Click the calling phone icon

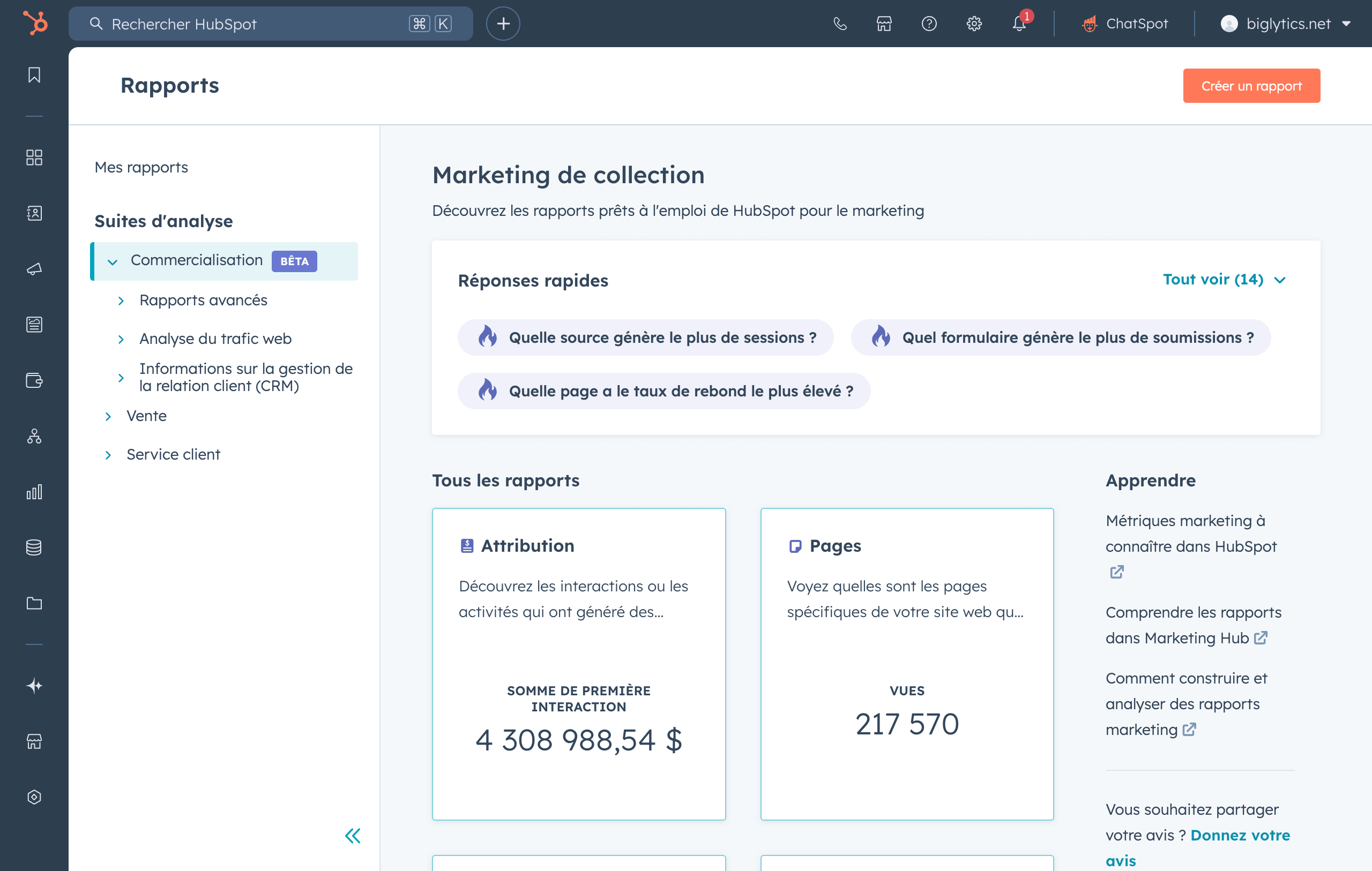click(x=840, y=24)
